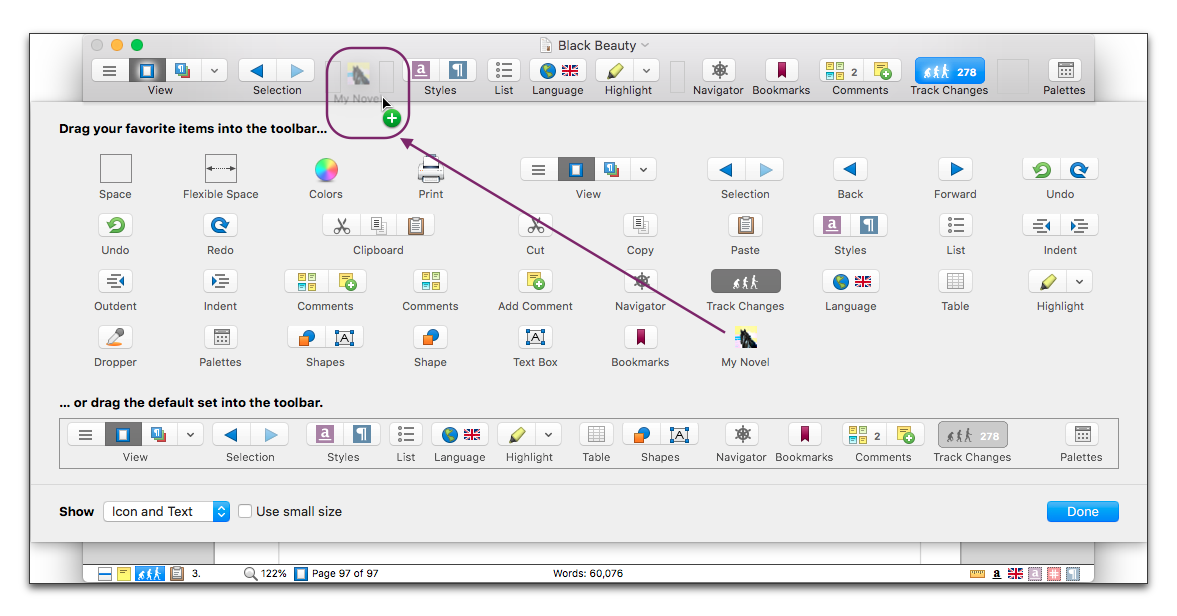This screenshot has height=616, width=1177.
Task: Select the Colors wheel item
Action: [326, 169]
